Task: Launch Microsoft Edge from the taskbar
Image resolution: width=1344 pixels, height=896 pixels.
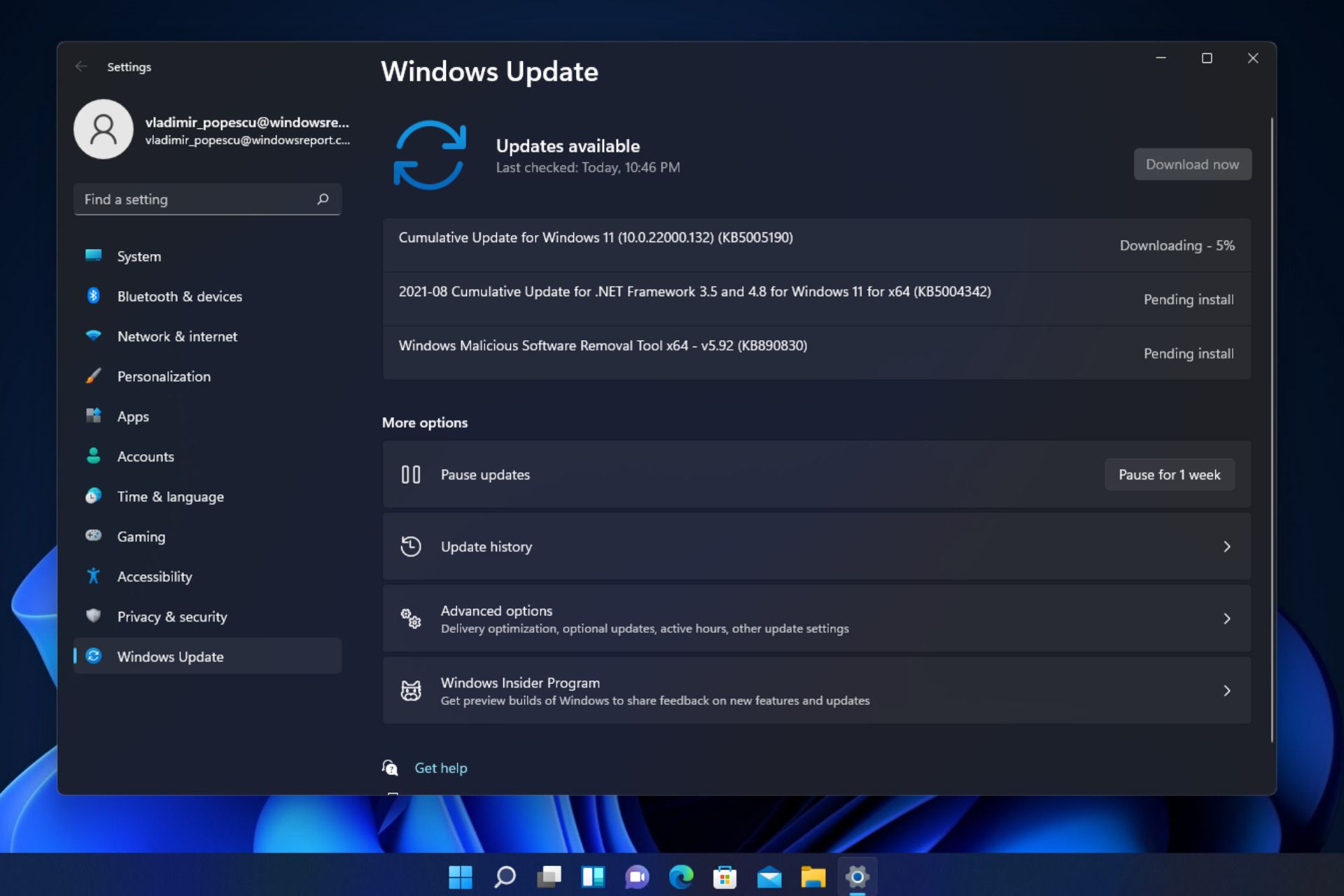Action: 681,876
